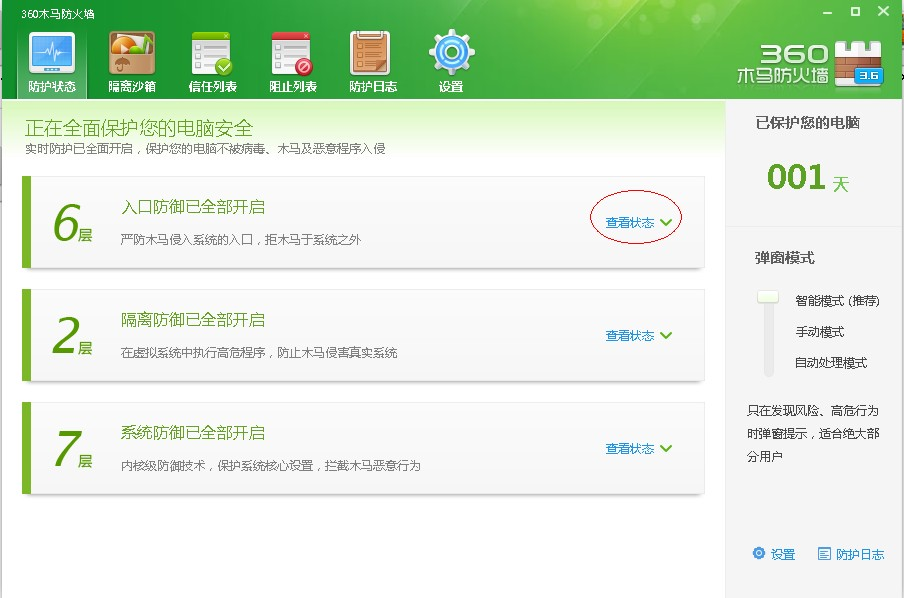Click the 弹窗模式 section title
Viewport: 904px width, 598px height.
click(x=785, y=258)
